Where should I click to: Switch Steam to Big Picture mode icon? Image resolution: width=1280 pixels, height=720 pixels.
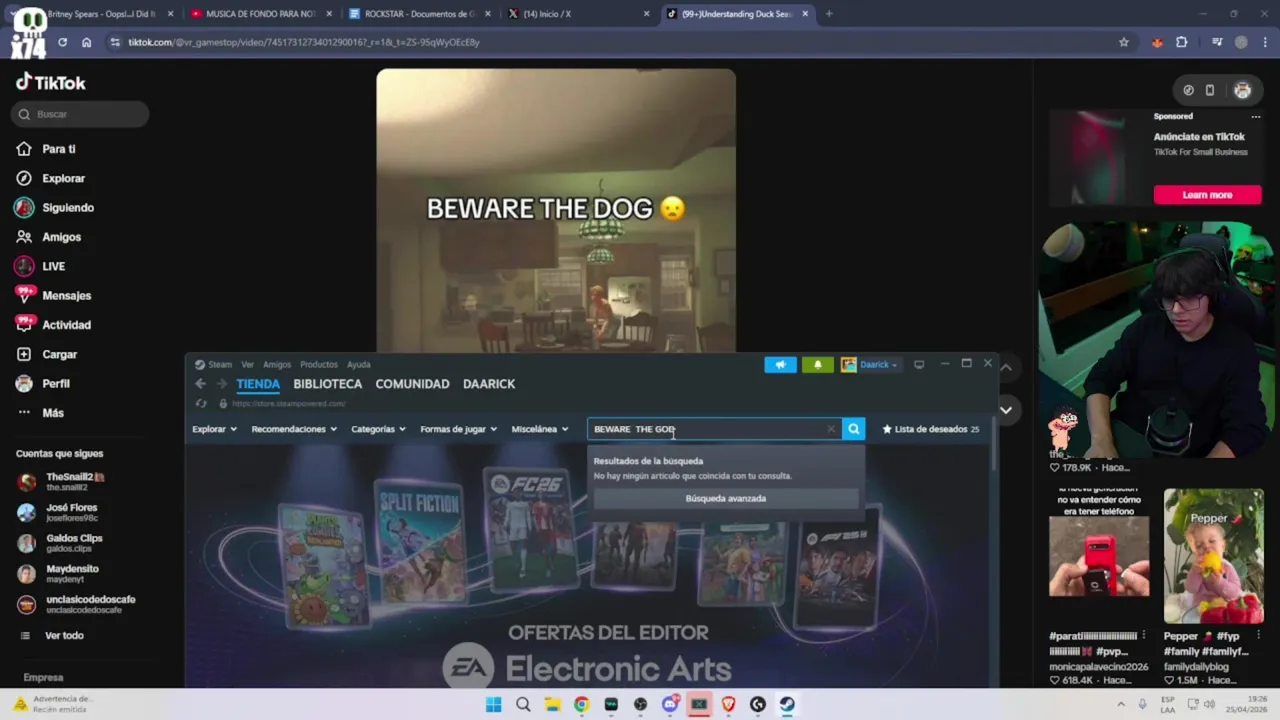919,364
